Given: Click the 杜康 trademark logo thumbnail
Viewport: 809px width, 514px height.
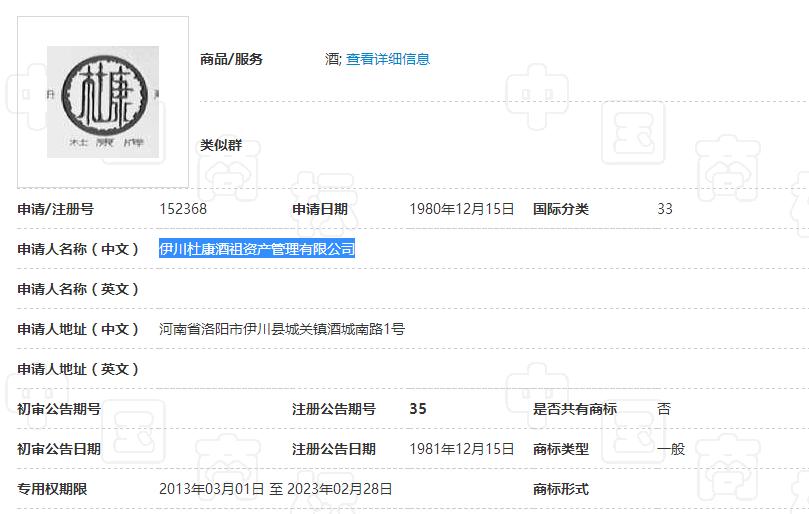Looking at the screenshot, I should click(103, 102).
